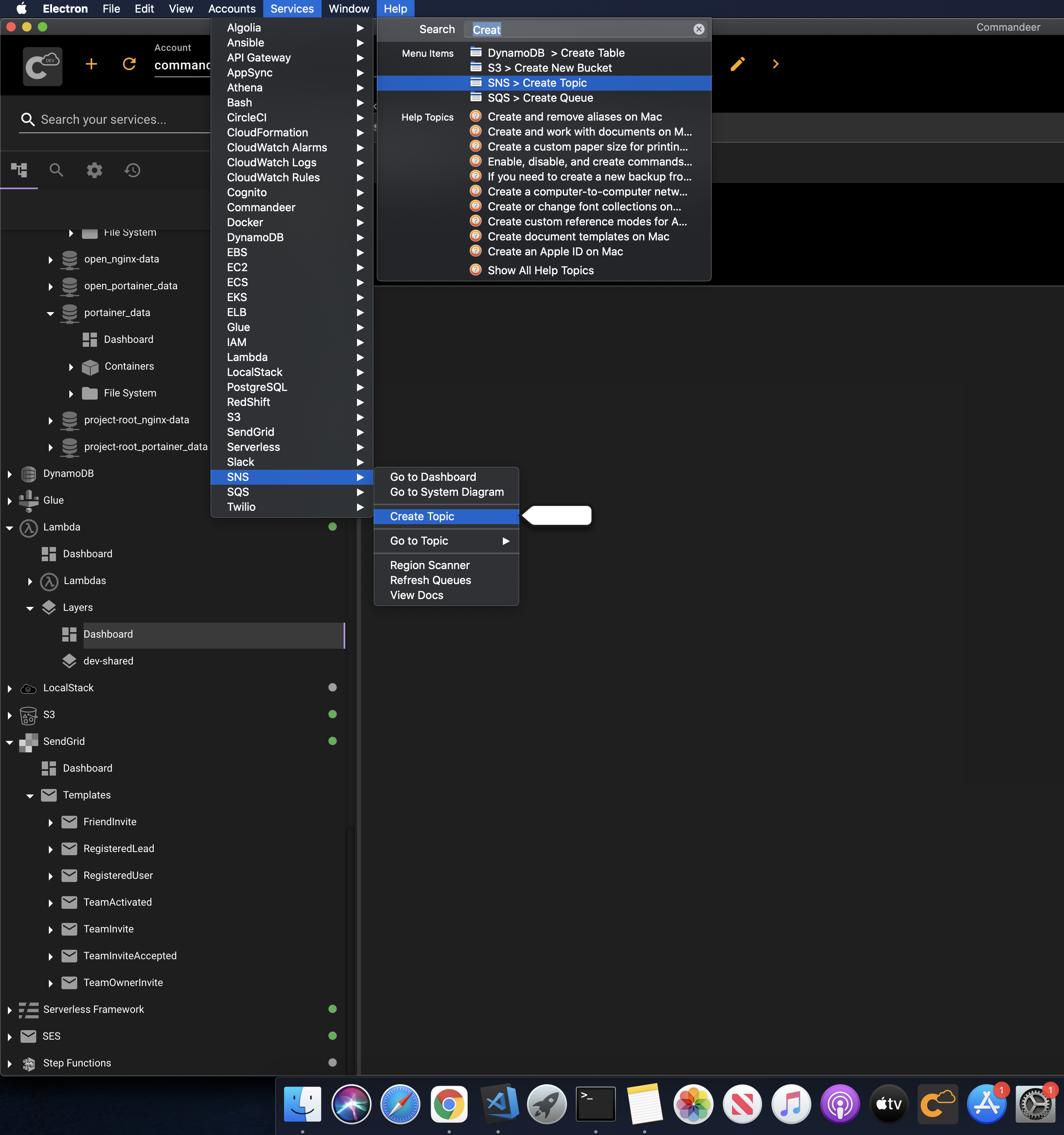Open the Window menu in menu bar
Image resolution: width=1064 pixels, height=1135 pixels.
pos(349,9)
